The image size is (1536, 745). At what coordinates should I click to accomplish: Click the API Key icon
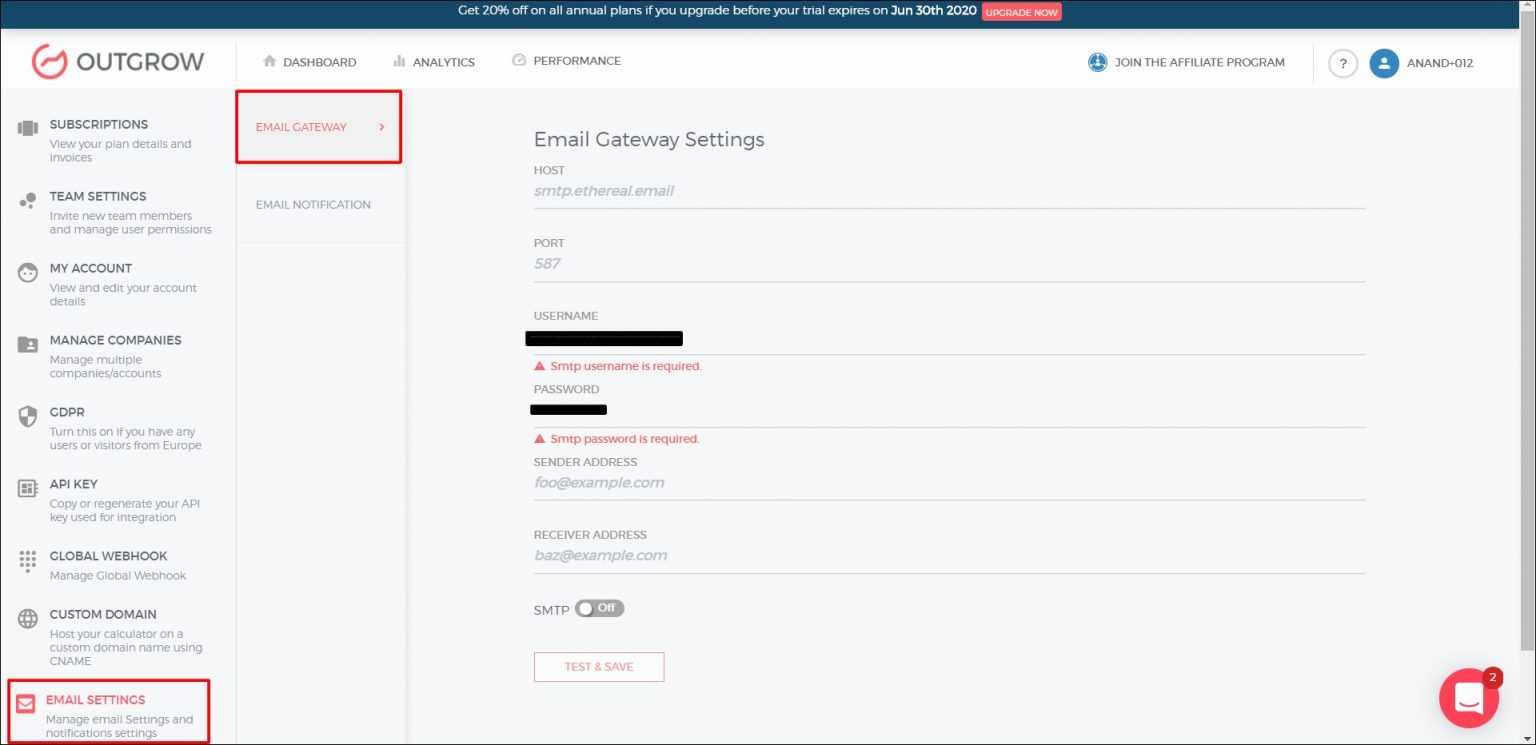[x=28, y=488]
